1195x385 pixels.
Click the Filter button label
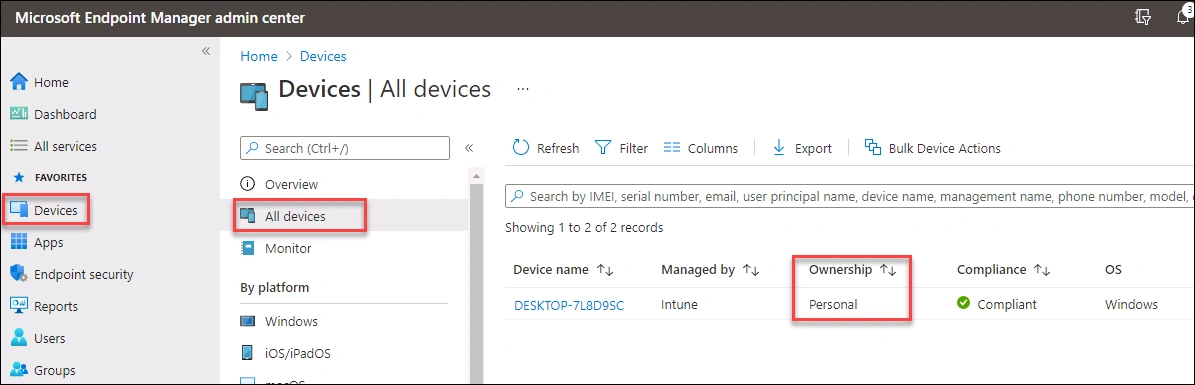(x=633, y=149)
